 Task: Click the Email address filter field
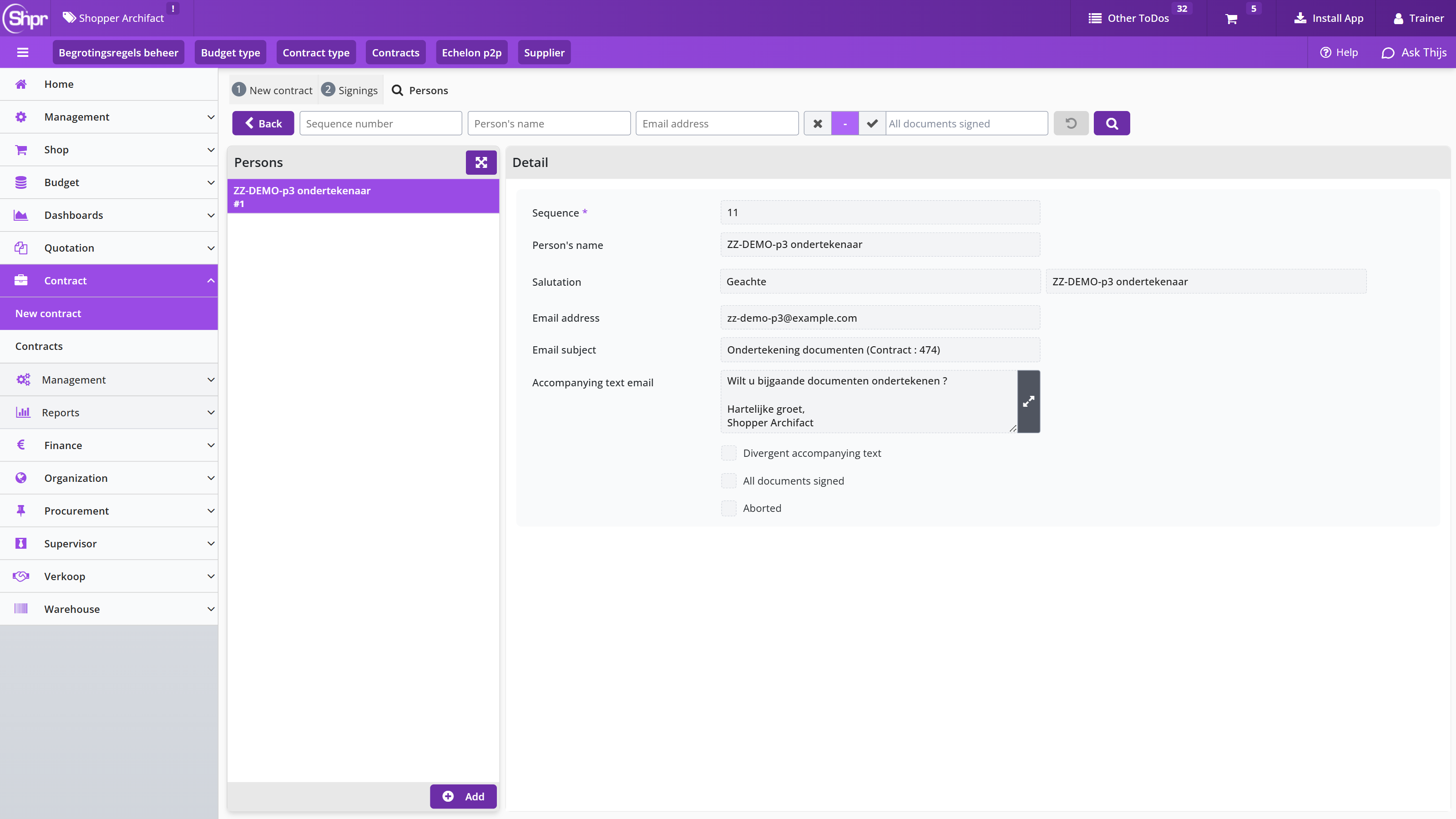[x=717, y=123]
